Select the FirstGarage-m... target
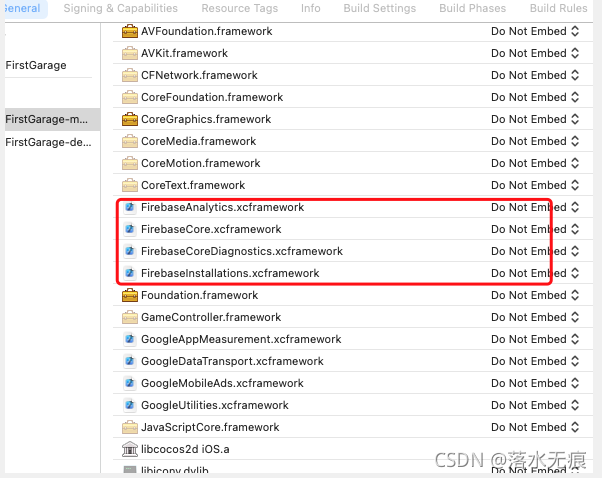The height and width of the screenshot is (478, 602). [53, 119]
